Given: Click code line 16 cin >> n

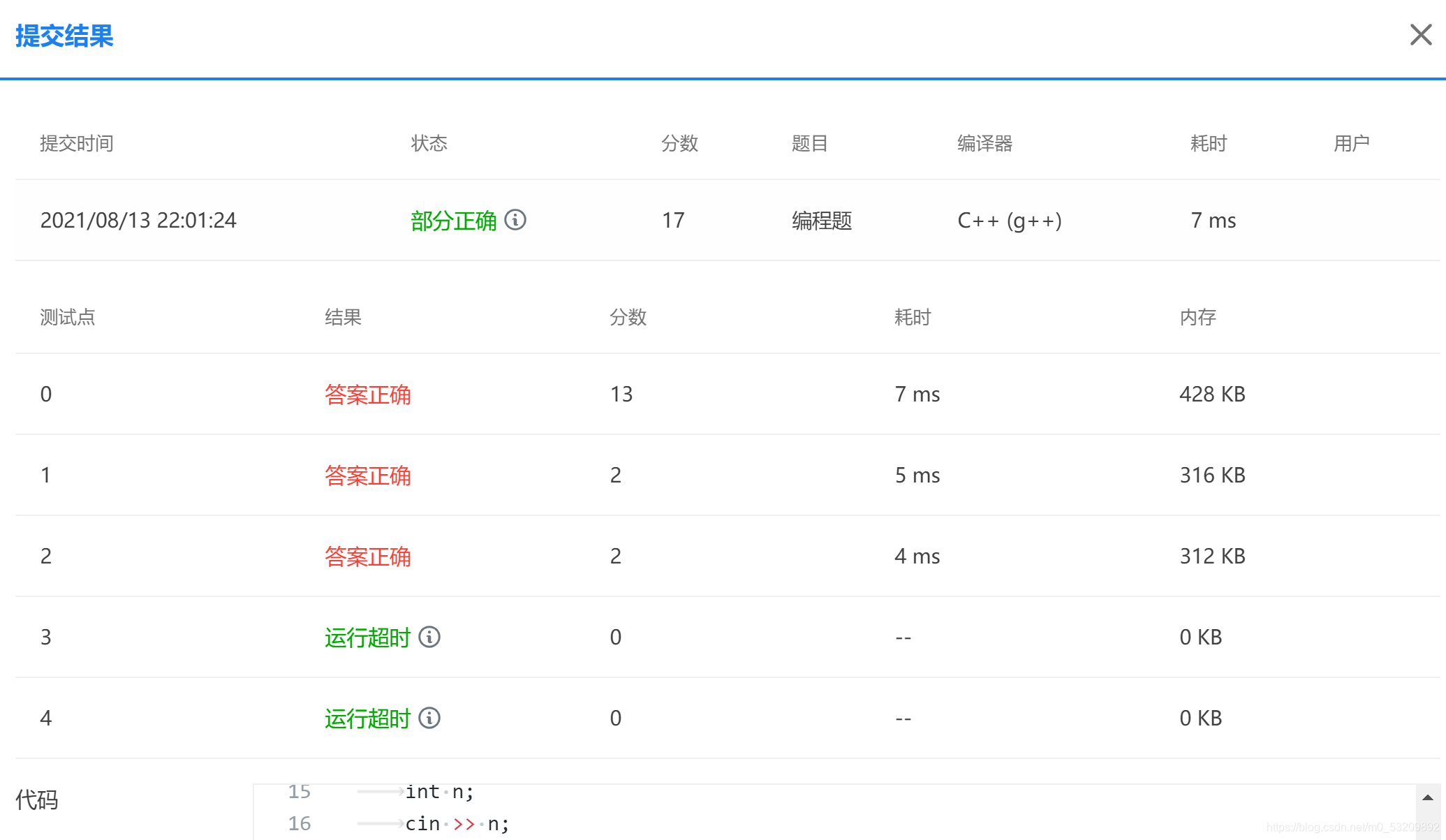Looking at the screenshot, I should click(x=457, y=824).
